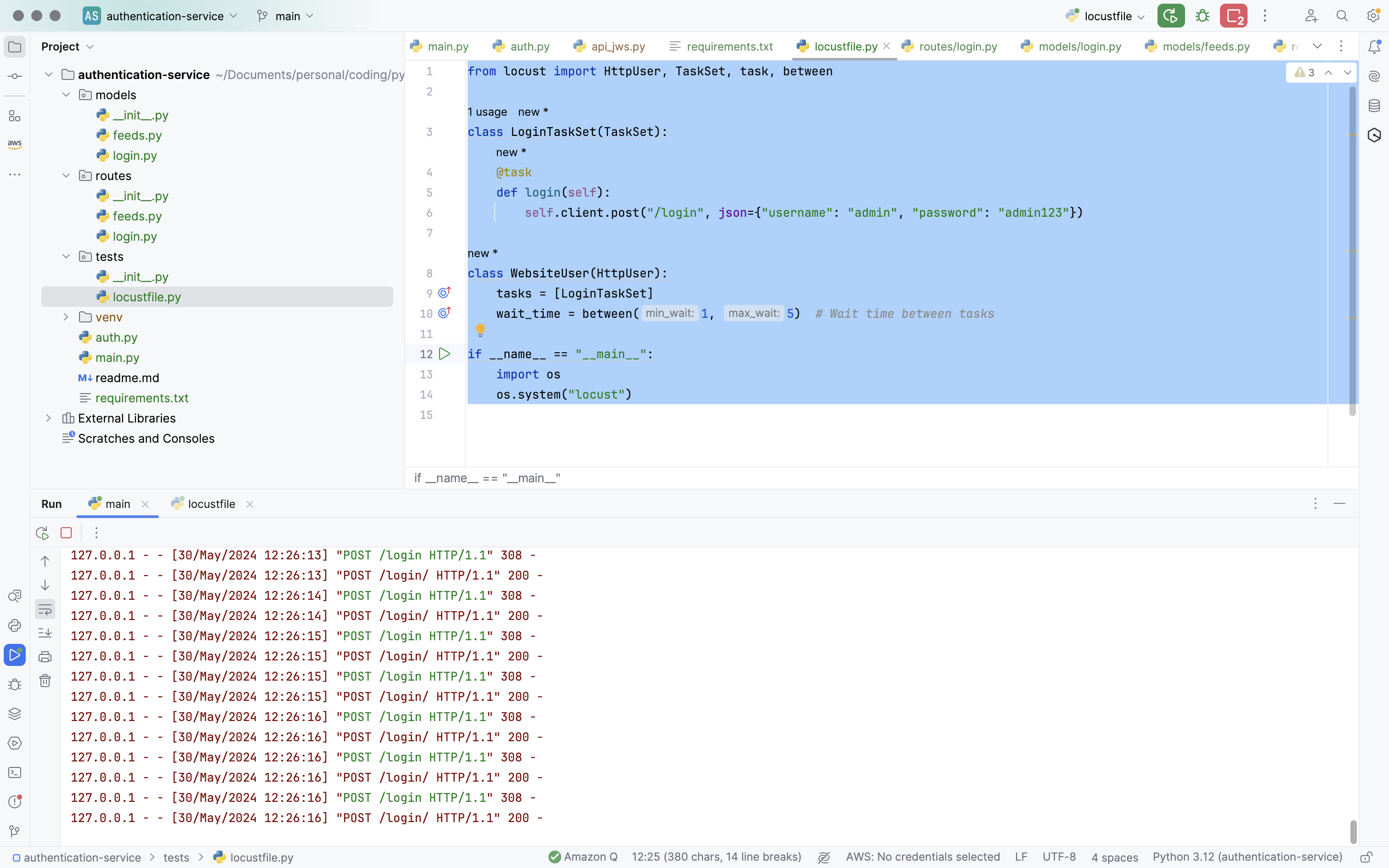The height and width of the screenshot is (868, 1389).
Task: Open Project view options dropdown
Action: [x=90, y=47]
